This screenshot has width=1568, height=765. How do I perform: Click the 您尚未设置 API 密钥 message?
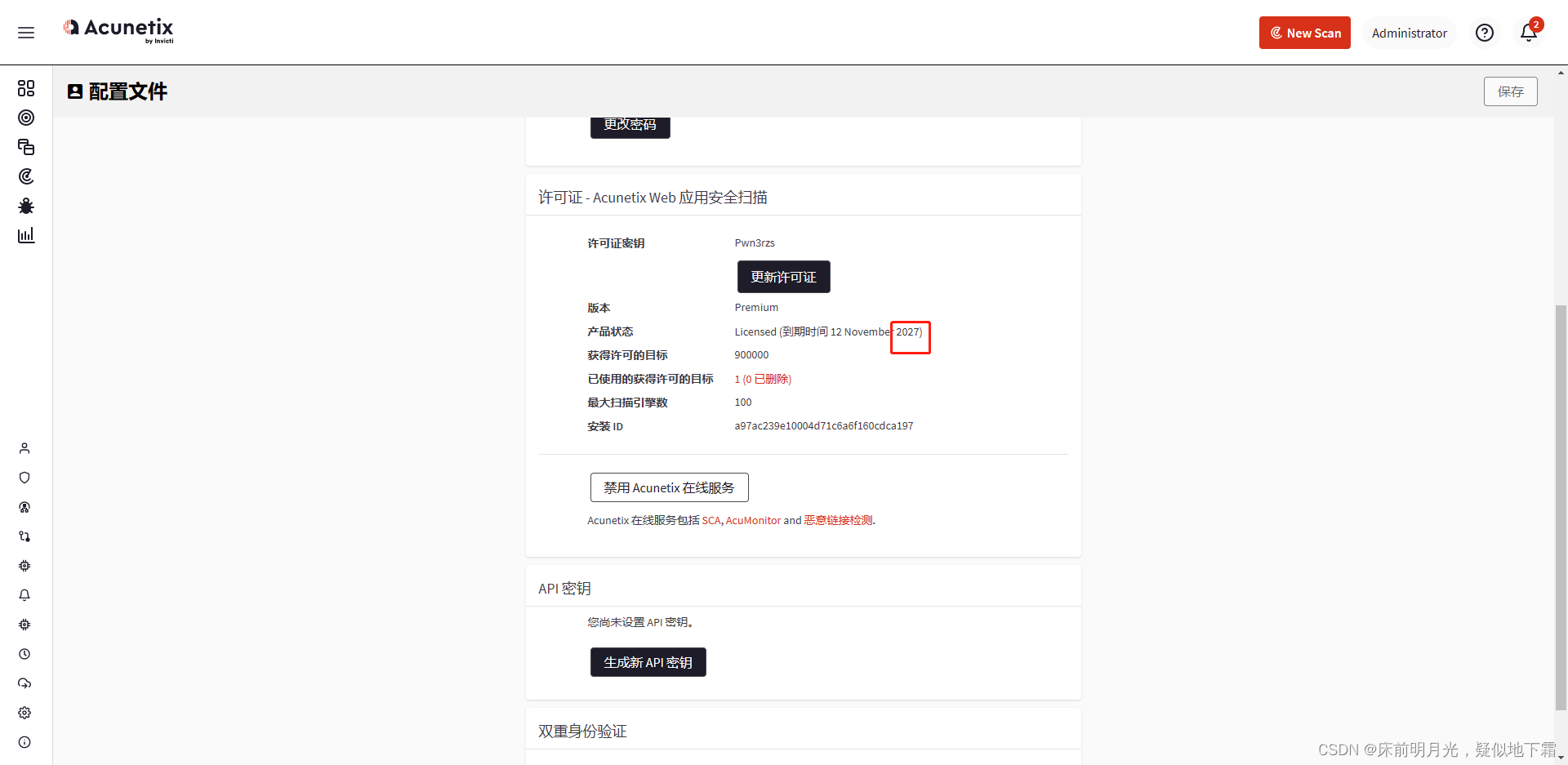640,622
